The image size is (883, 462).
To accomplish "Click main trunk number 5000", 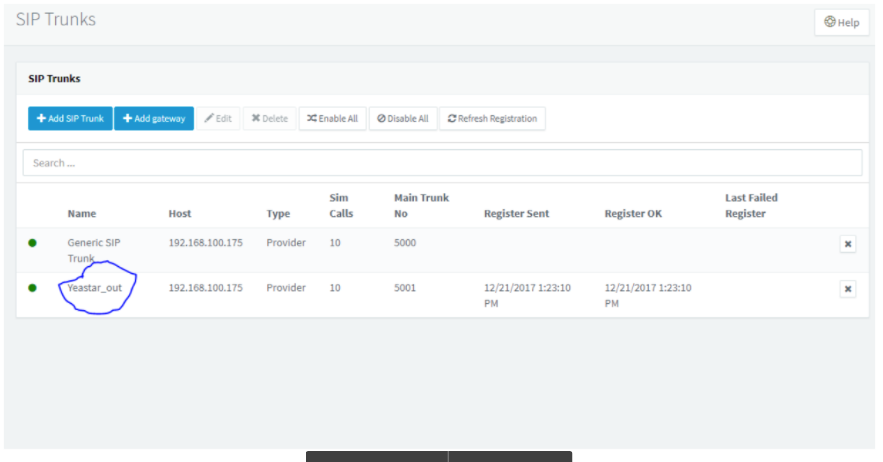I will pyautogui.click(x=405, y=243).
